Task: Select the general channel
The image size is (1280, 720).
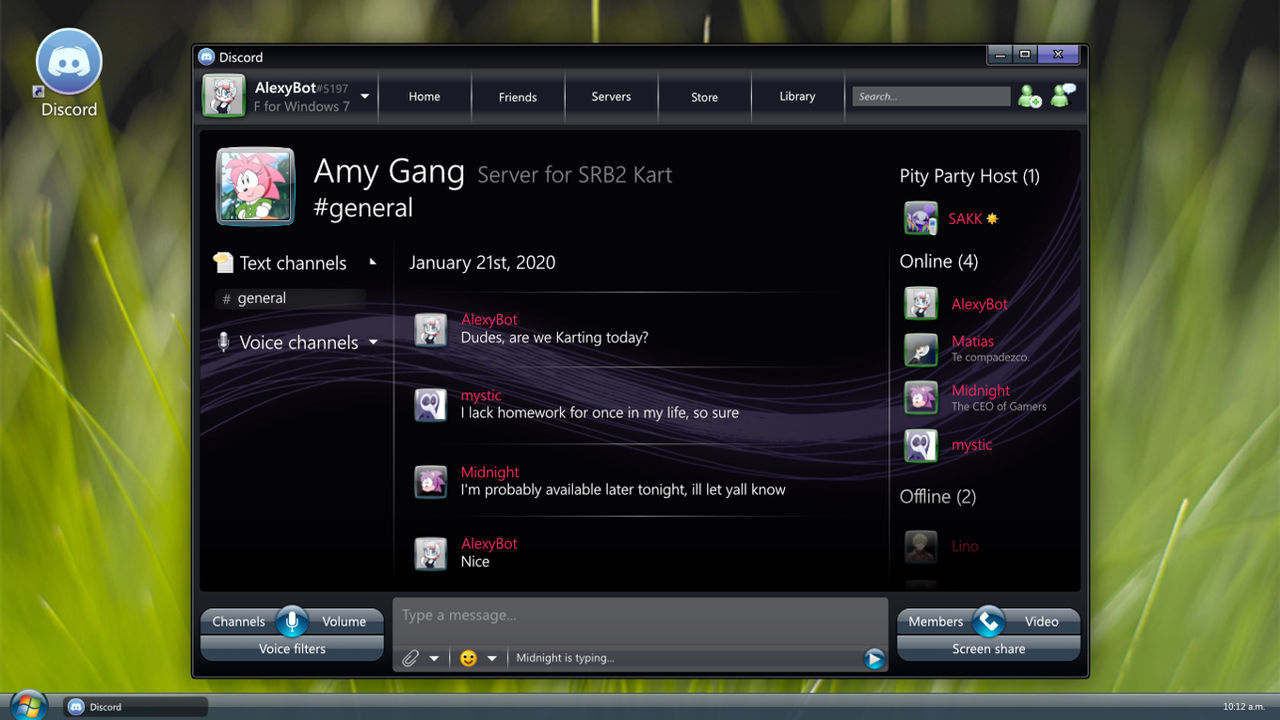Action: tap(263, 297)
